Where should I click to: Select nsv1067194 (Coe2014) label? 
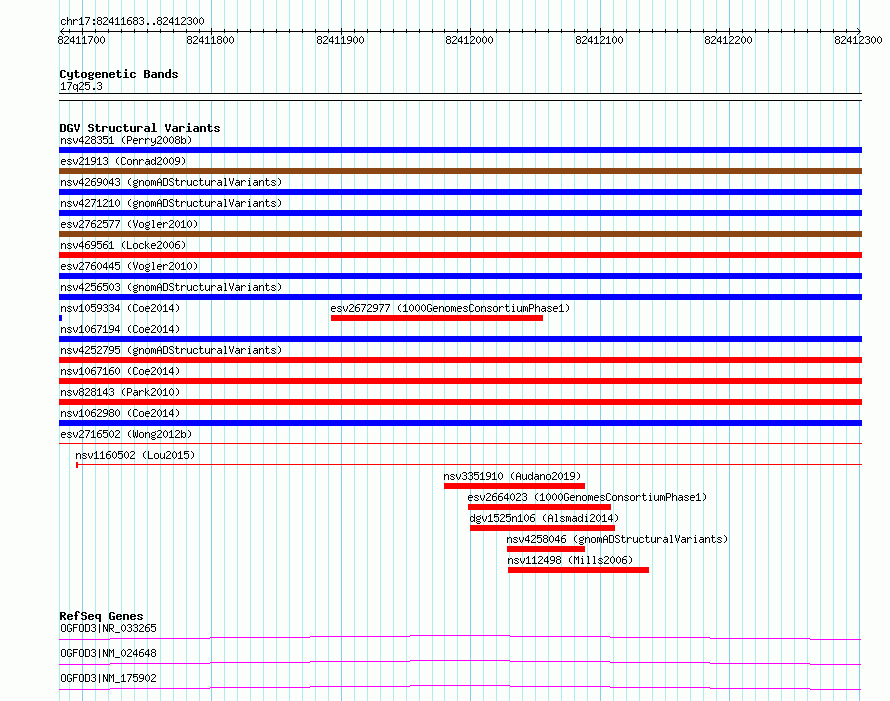click(120, 329)
